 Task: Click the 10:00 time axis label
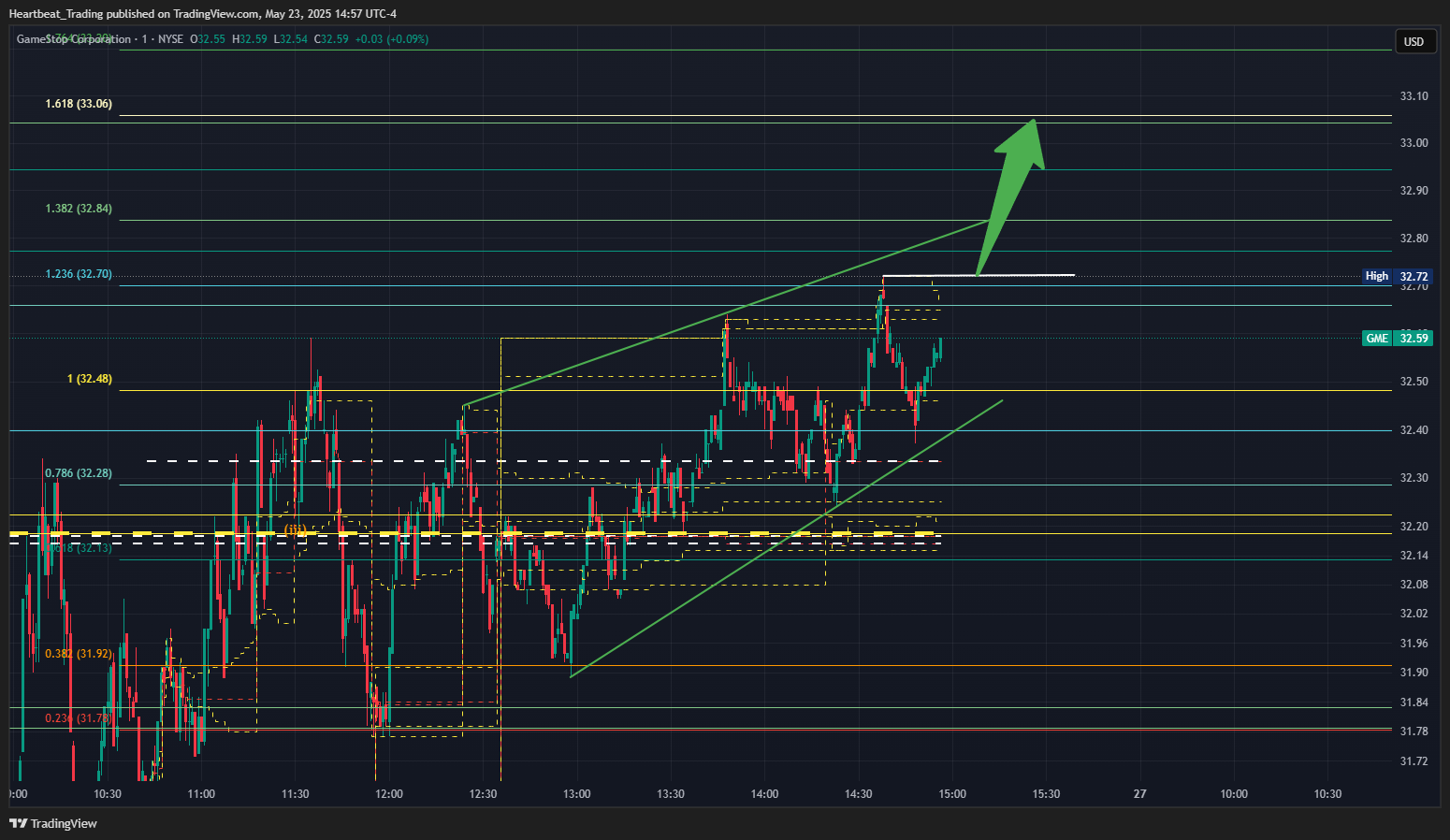tap(1234, 794)
